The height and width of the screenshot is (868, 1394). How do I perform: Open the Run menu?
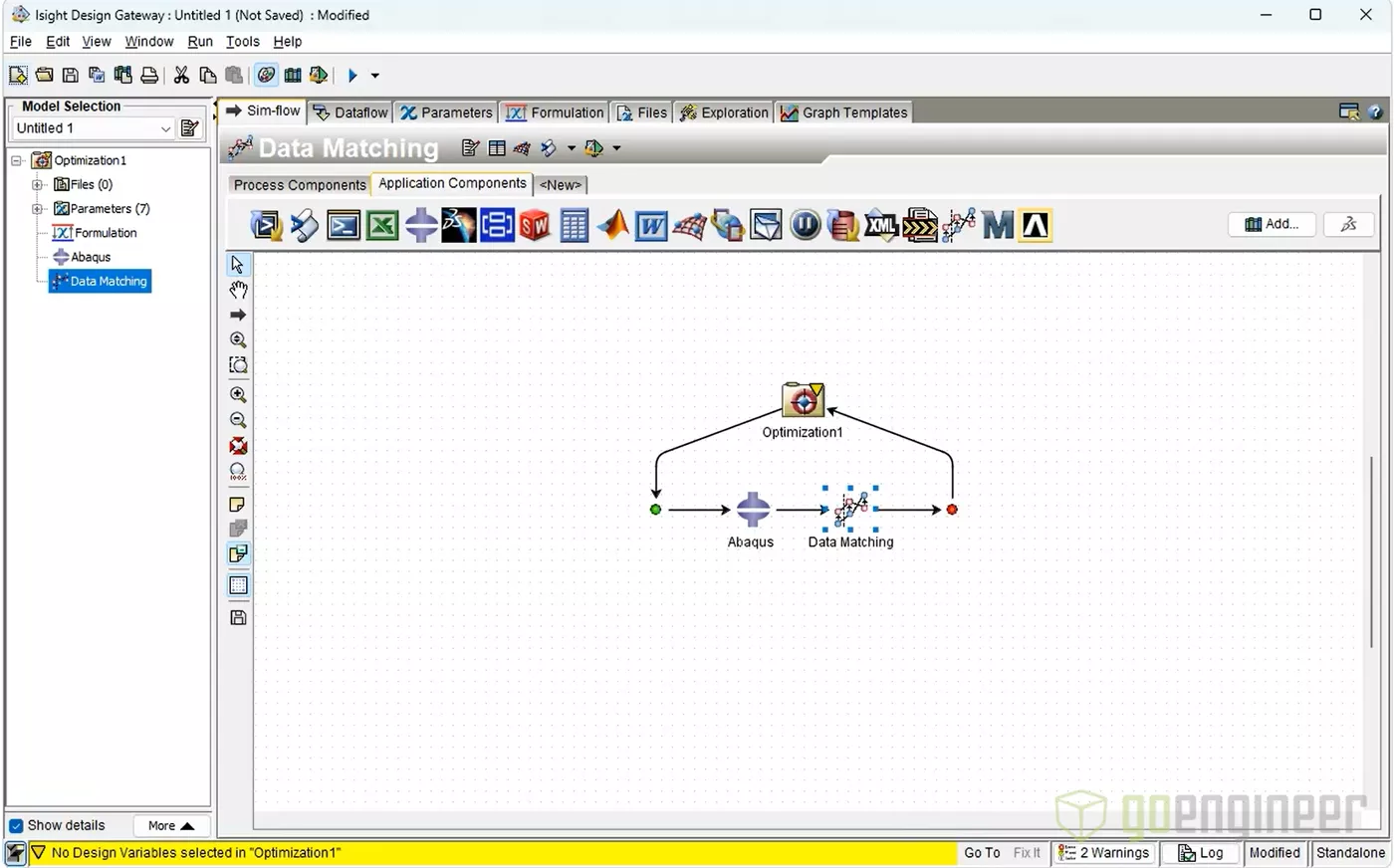200,42
